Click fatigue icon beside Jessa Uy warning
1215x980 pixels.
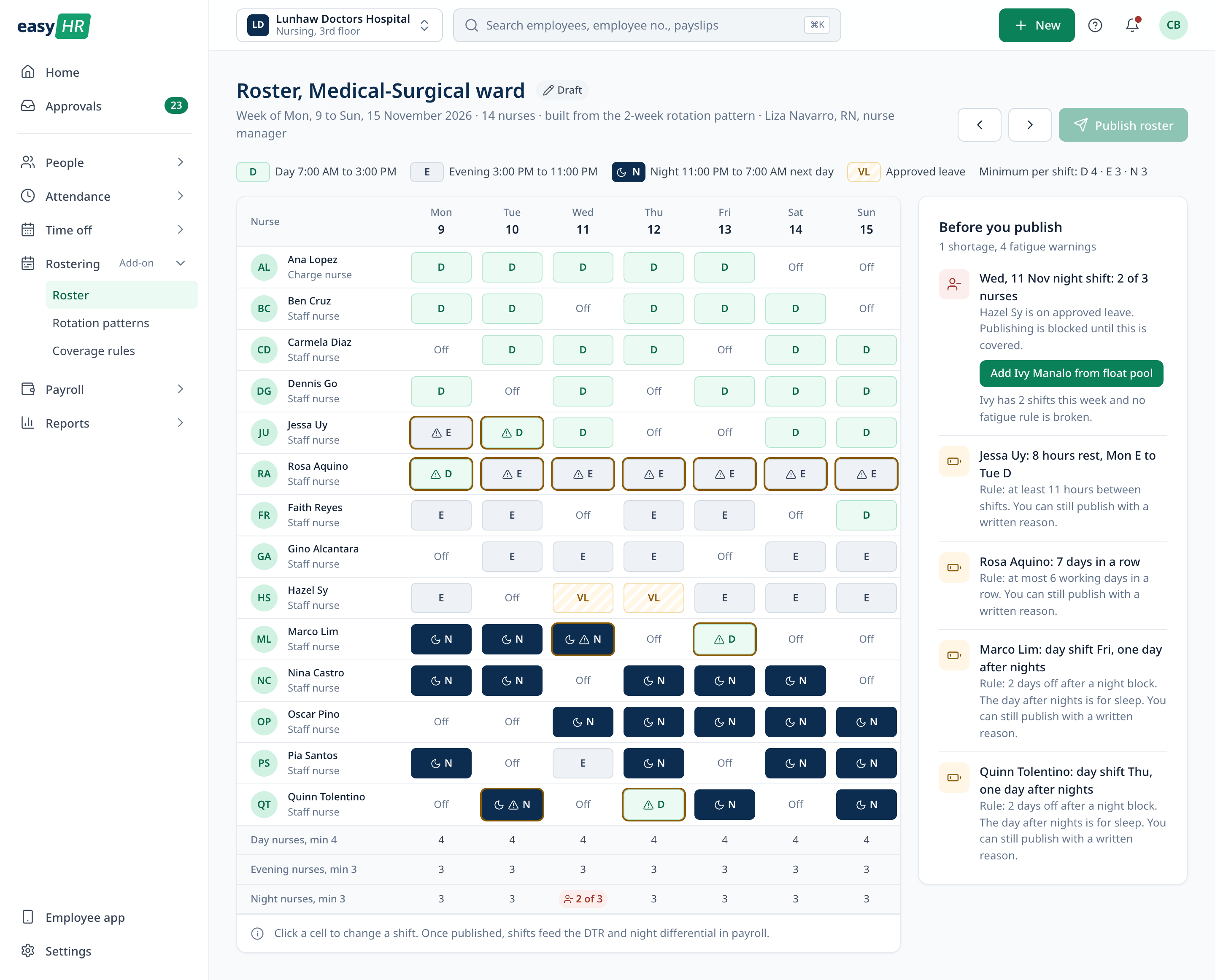click(x=954, y=461)
